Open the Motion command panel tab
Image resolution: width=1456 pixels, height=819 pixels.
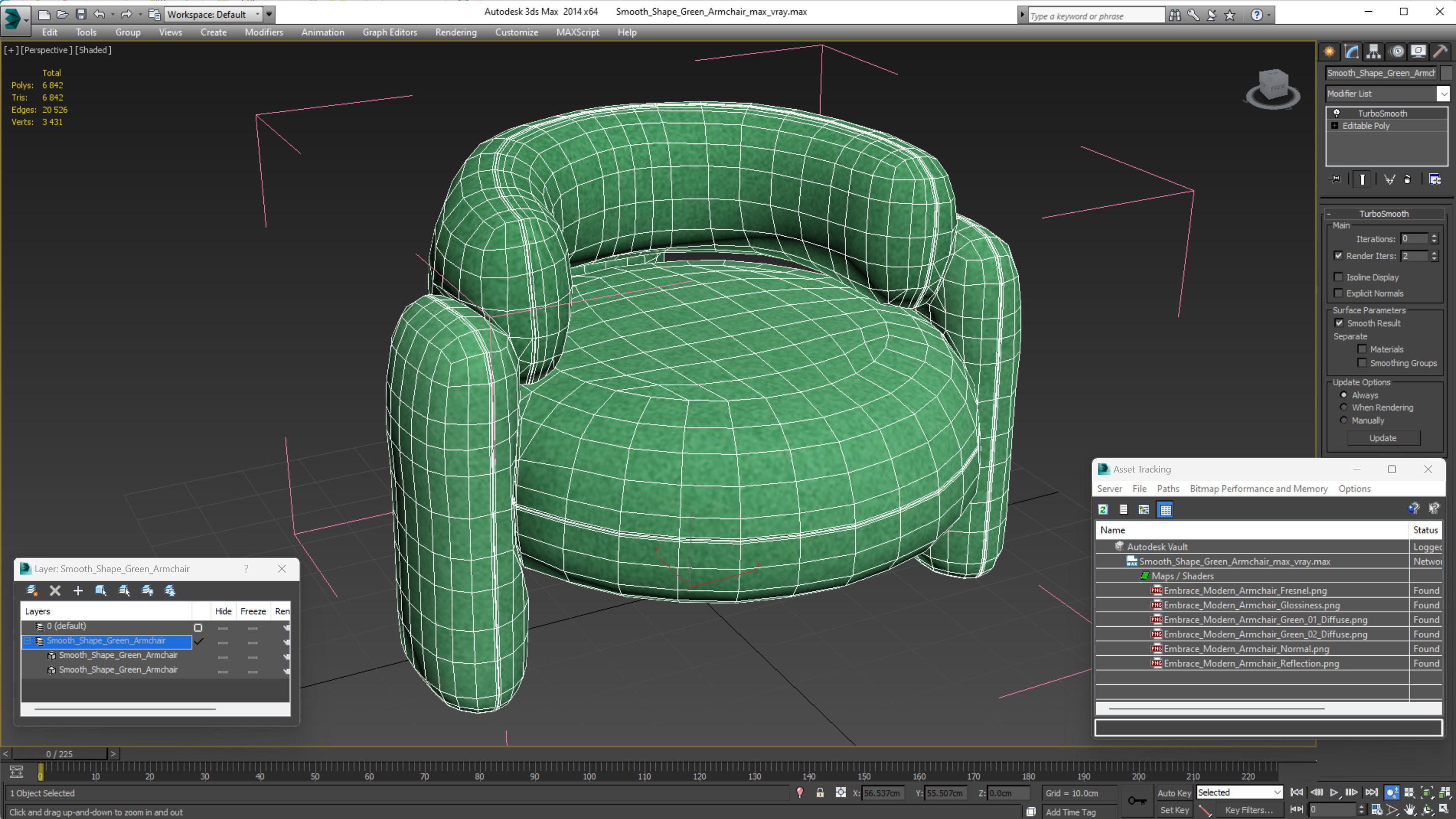(x=1397, y=52)
